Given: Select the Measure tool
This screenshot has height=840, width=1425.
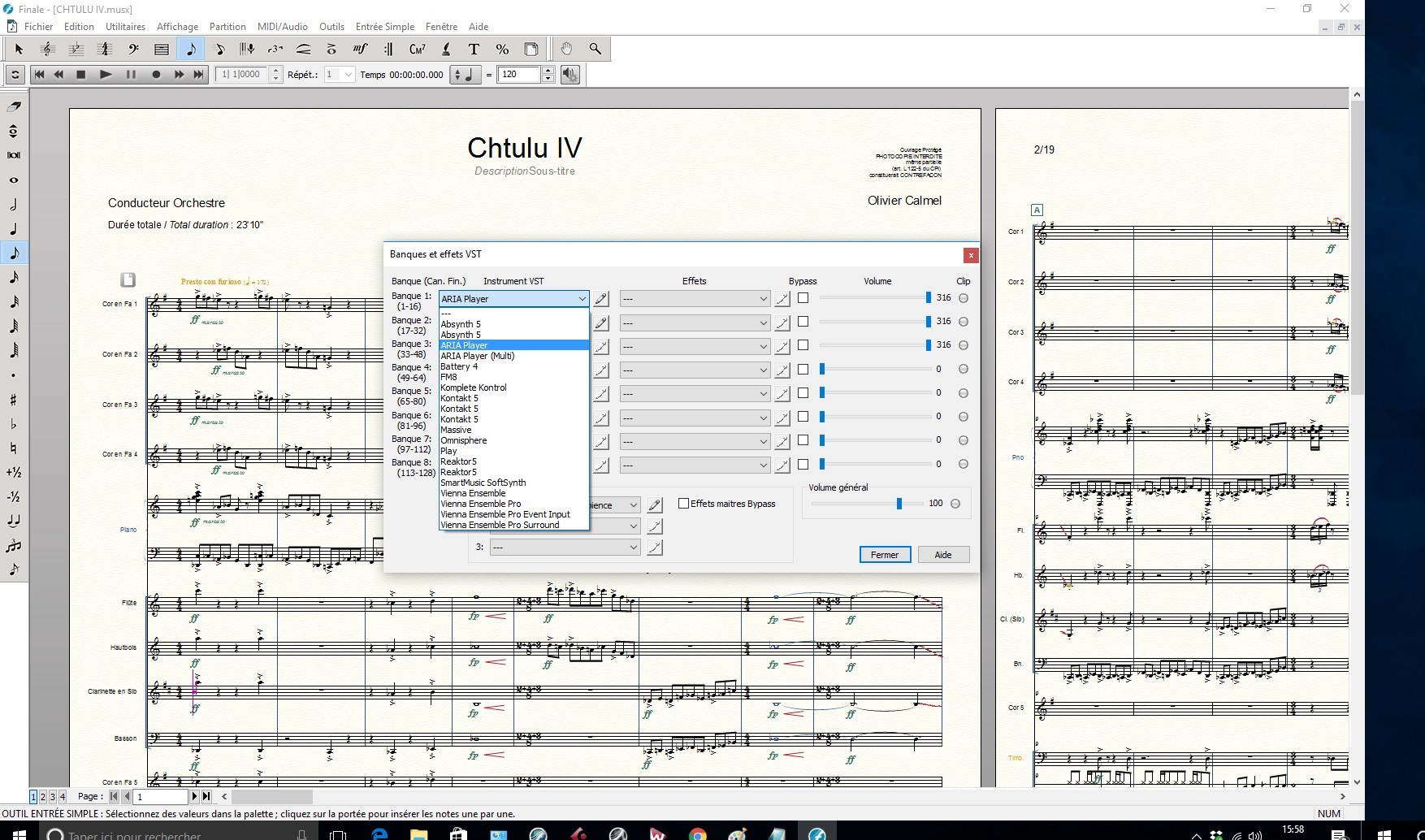Looking at the screenshot, I should 162,49.
